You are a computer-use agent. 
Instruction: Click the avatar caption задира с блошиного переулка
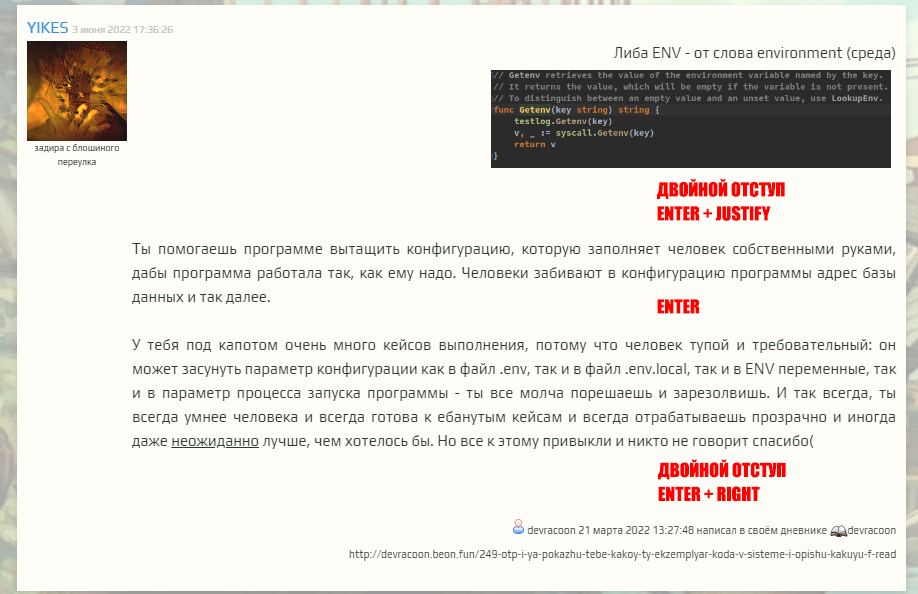[77, 154]
